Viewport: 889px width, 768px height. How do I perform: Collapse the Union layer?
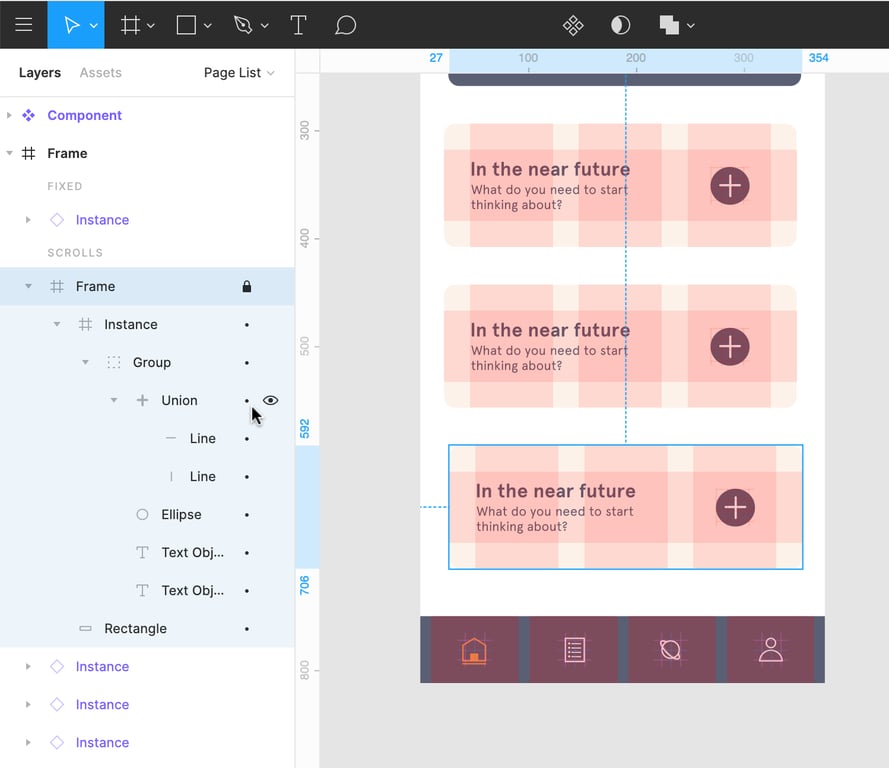[x=114, y=400]
